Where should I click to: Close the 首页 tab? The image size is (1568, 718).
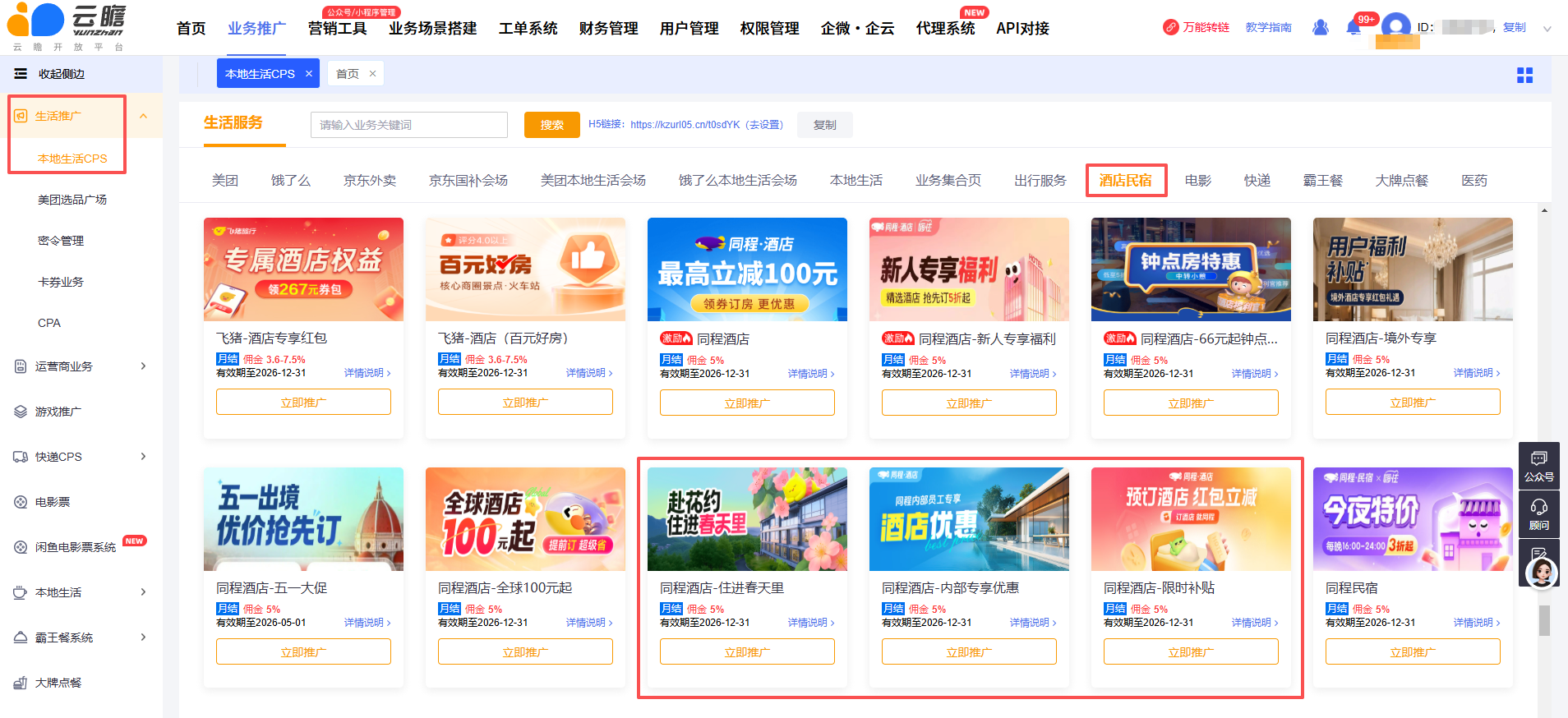[x=372, y=74]
